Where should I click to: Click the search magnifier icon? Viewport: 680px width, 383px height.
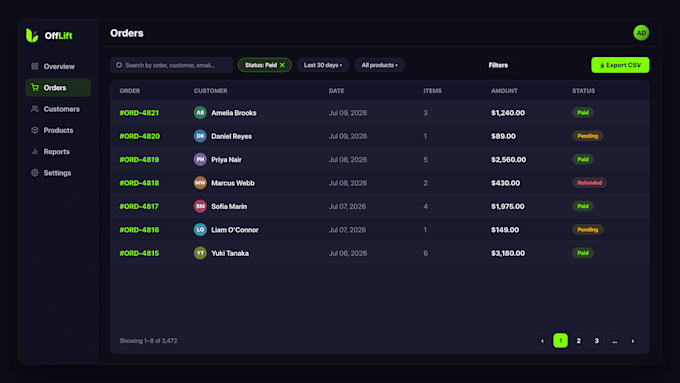pos(119,65)
